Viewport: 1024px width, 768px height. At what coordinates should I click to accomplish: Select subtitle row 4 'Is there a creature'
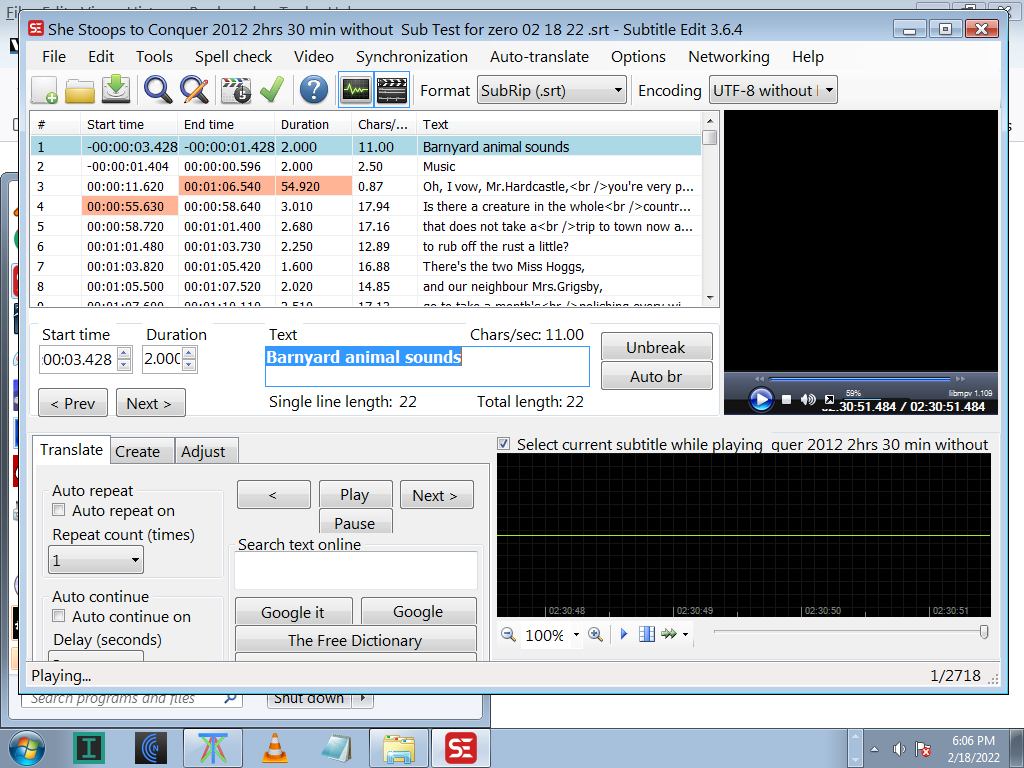pyautogui.click(x=366, y=206)
